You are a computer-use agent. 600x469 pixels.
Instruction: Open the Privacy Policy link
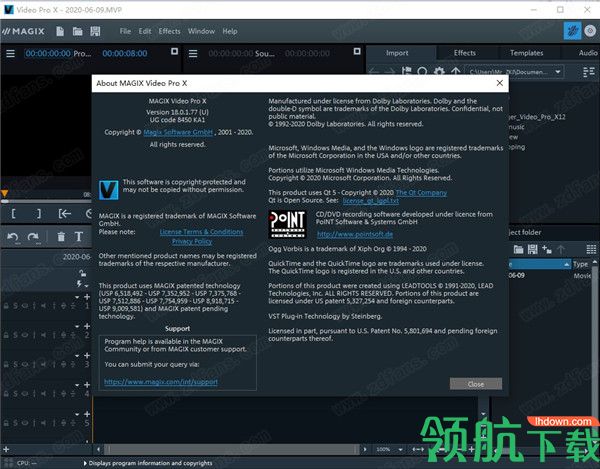[192, 241]
